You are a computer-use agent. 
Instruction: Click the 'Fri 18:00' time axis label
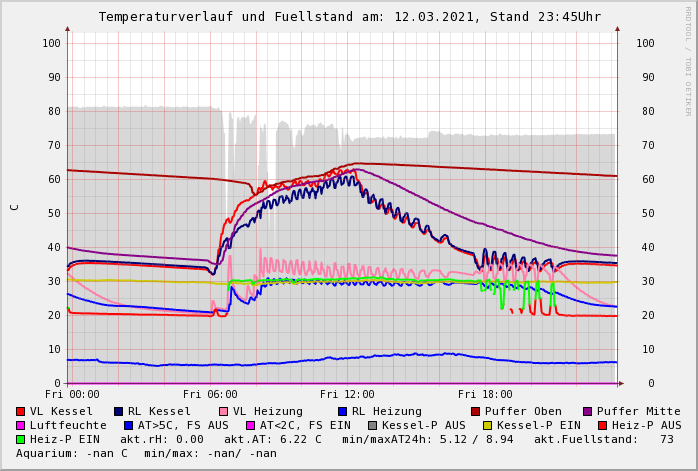pyautogui.click(x=485, y=395)
